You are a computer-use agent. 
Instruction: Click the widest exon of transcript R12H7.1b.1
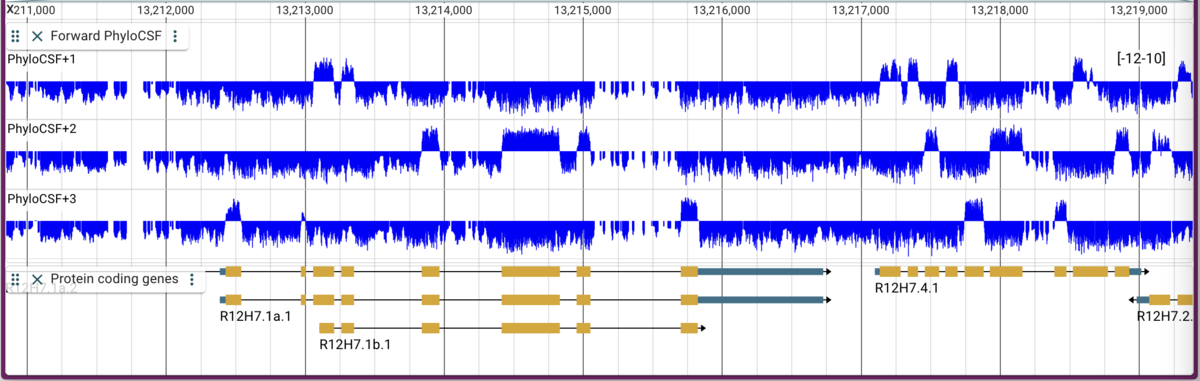(x=531, y=328)
